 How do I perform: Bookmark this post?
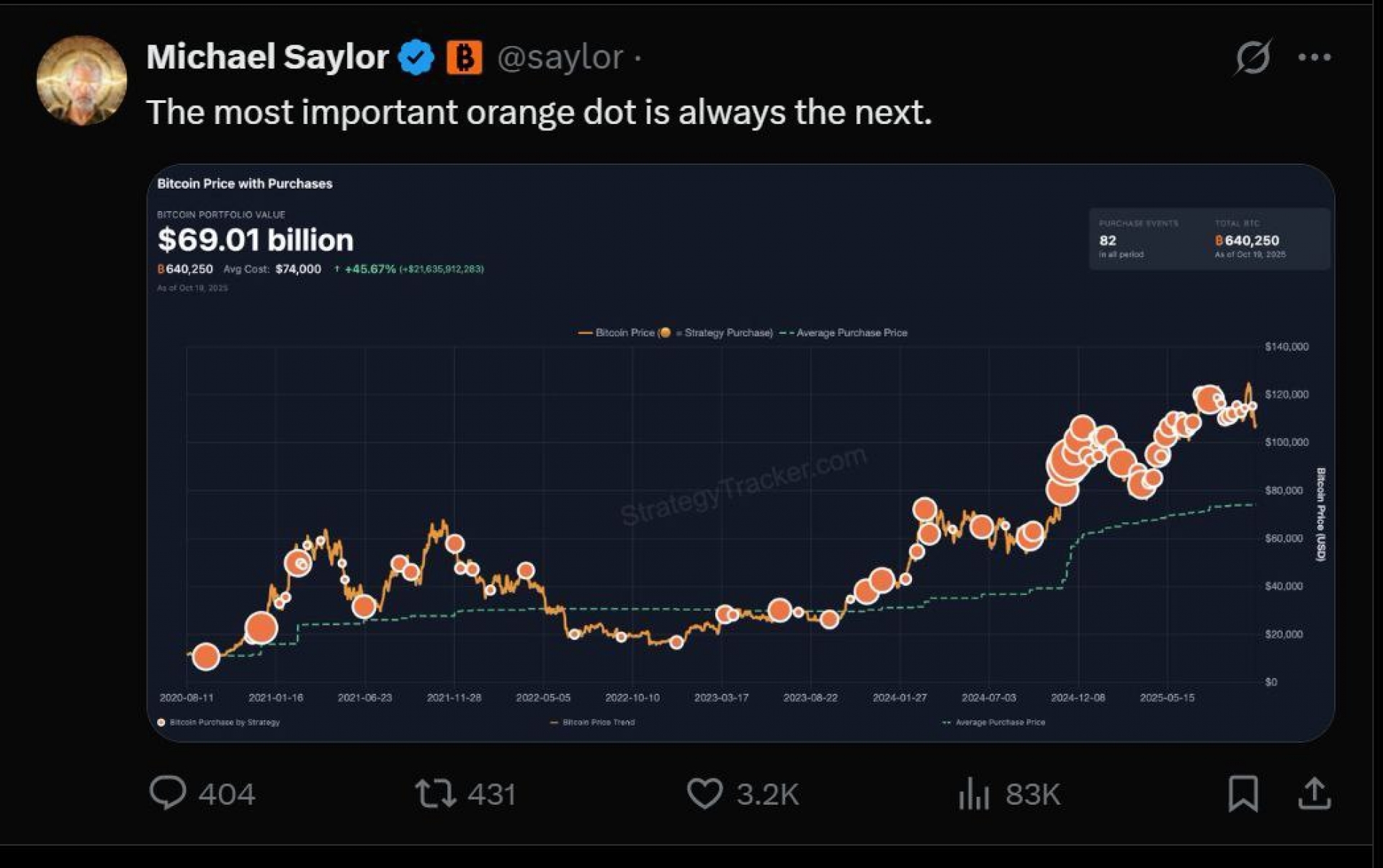coord(1243,793)
